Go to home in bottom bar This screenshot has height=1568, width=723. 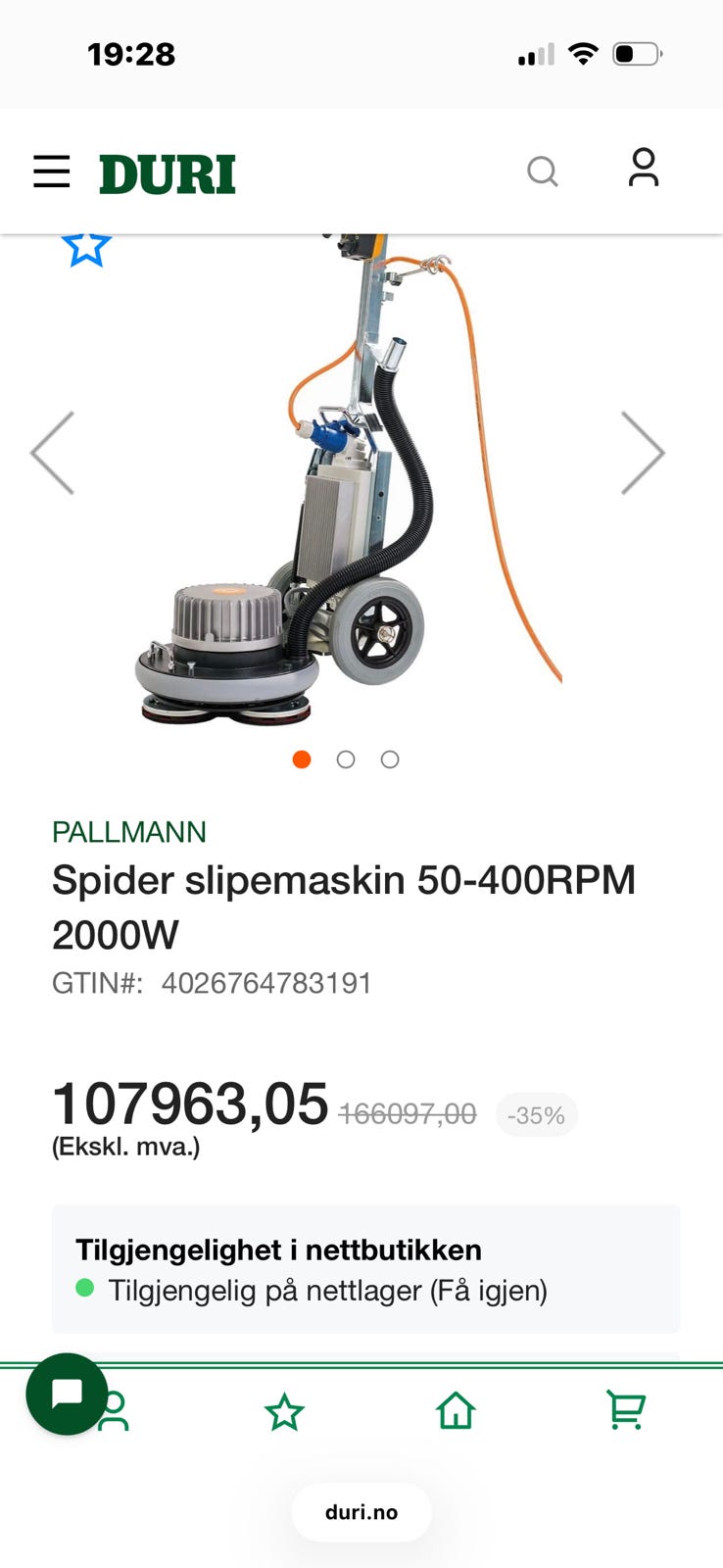(456, 1411)
